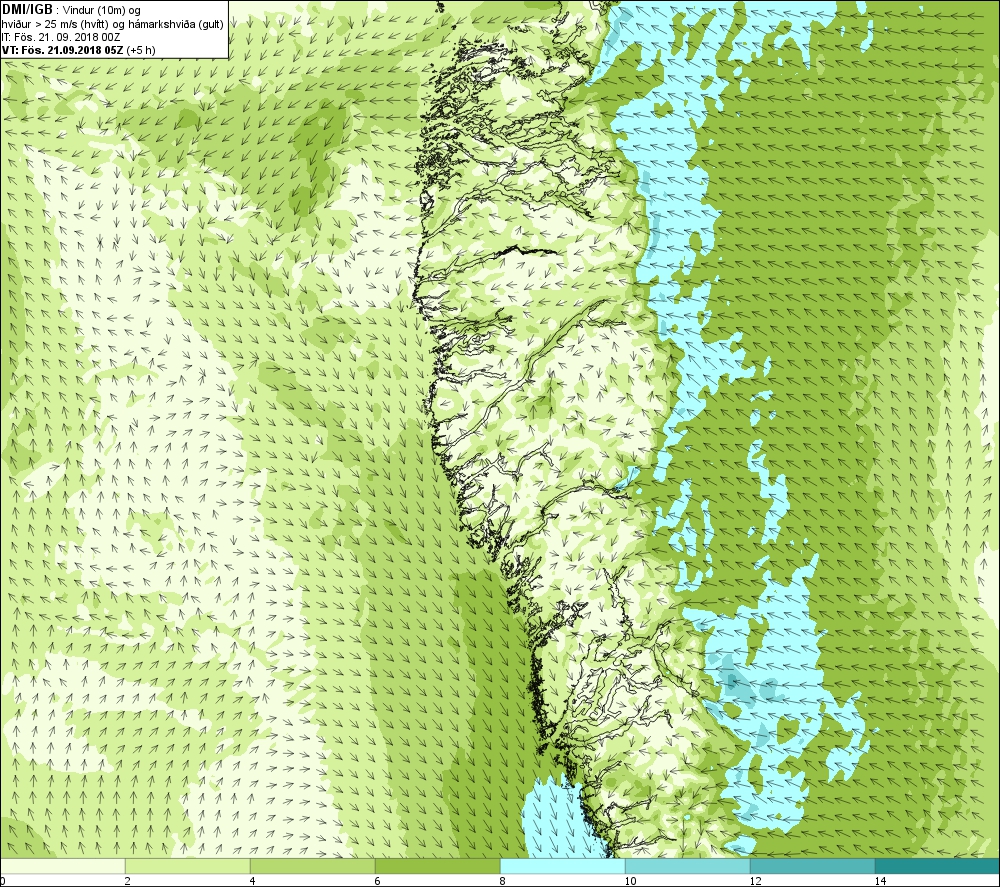Click the 'DMI/IGB : Vindur (10m) og' title line
The width and height of the screenshot is (1000, 887).
[x=71, y=10]
